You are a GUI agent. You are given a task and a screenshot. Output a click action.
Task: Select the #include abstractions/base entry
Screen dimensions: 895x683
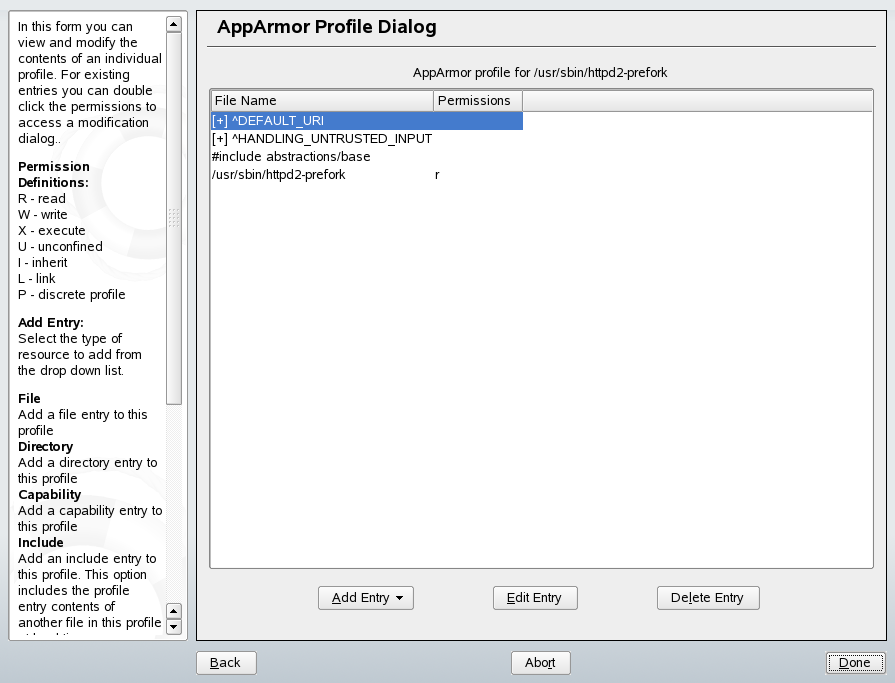[x=291, y=156]
